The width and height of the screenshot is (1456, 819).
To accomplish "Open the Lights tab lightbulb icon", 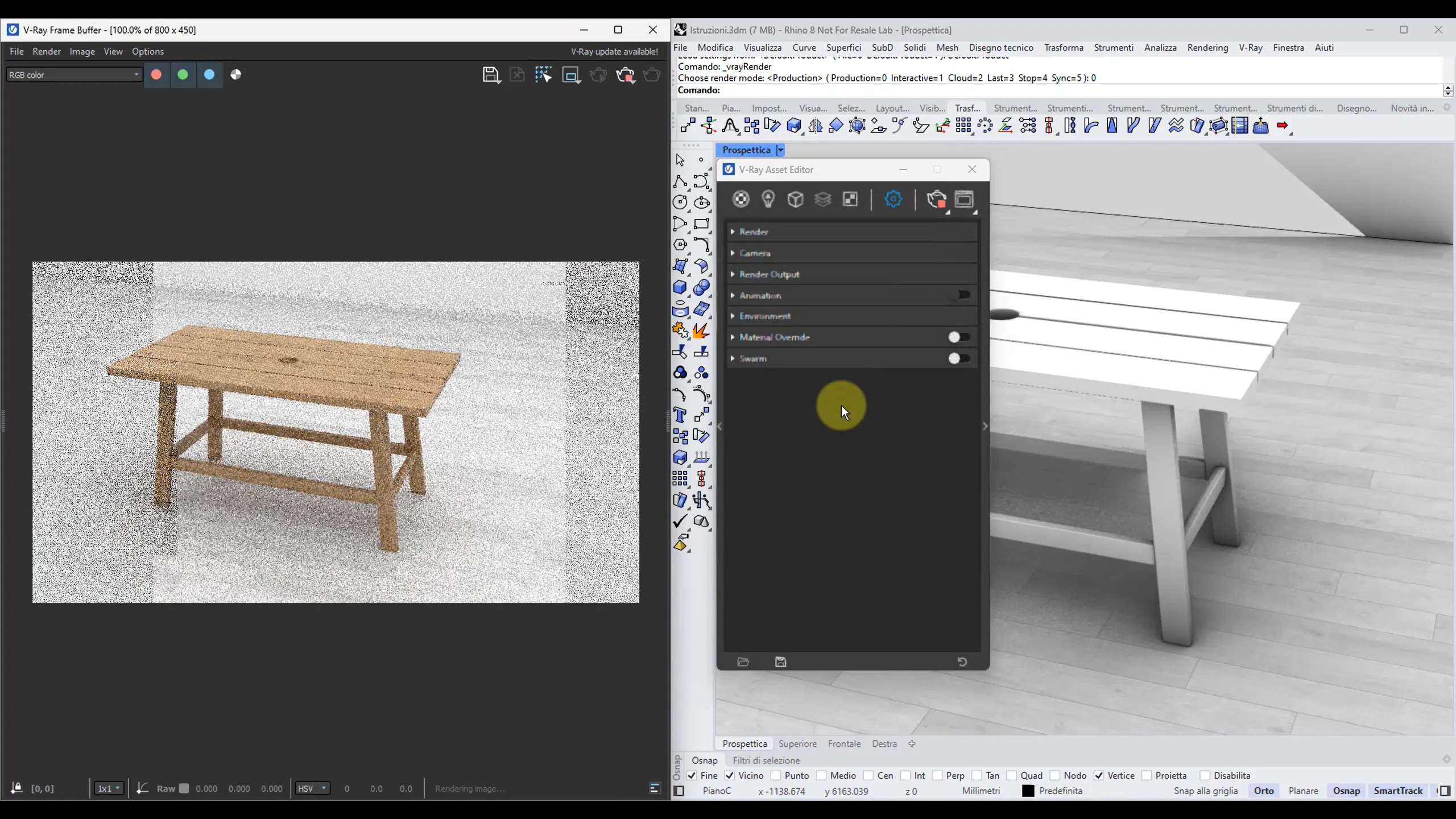I will coord(768,199).
